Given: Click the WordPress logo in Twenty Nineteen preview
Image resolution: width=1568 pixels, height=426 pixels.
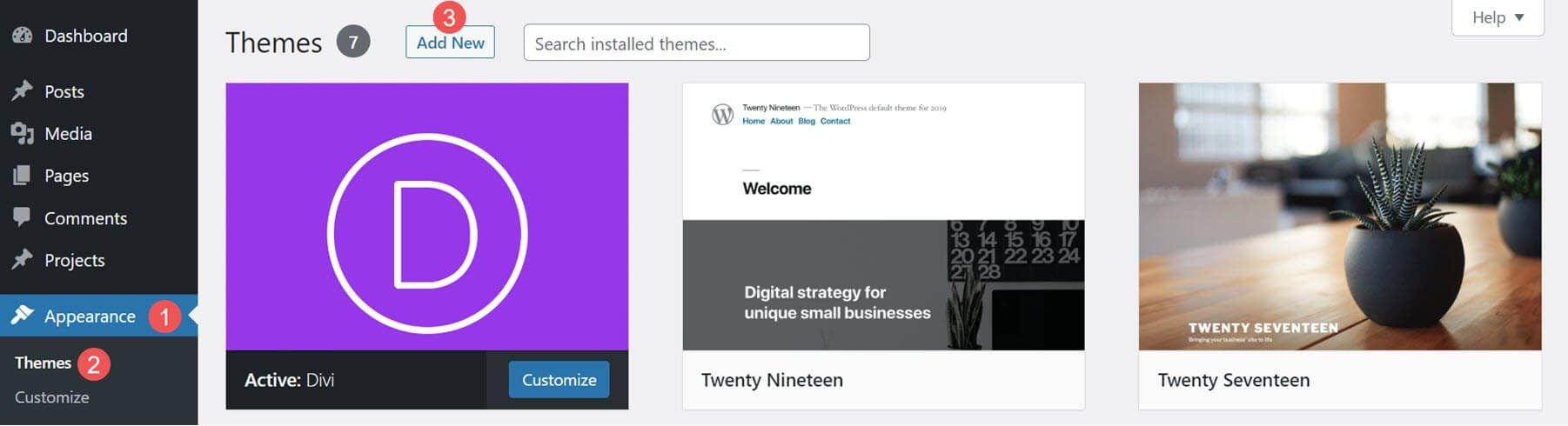Looking at the screenshot, I should tap(722, 115).
